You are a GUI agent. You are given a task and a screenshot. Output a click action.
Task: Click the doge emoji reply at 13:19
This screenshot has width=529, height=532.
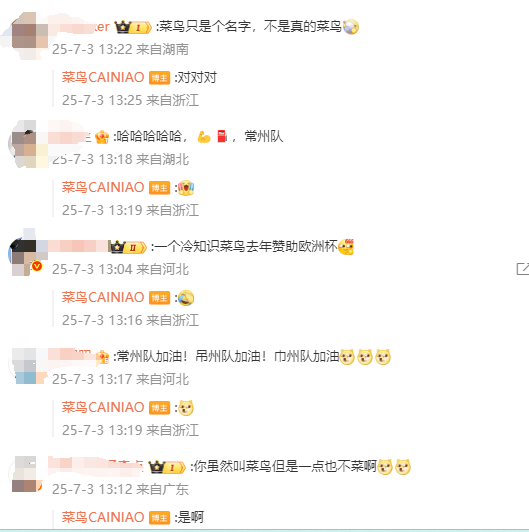[x=186, y=408]
